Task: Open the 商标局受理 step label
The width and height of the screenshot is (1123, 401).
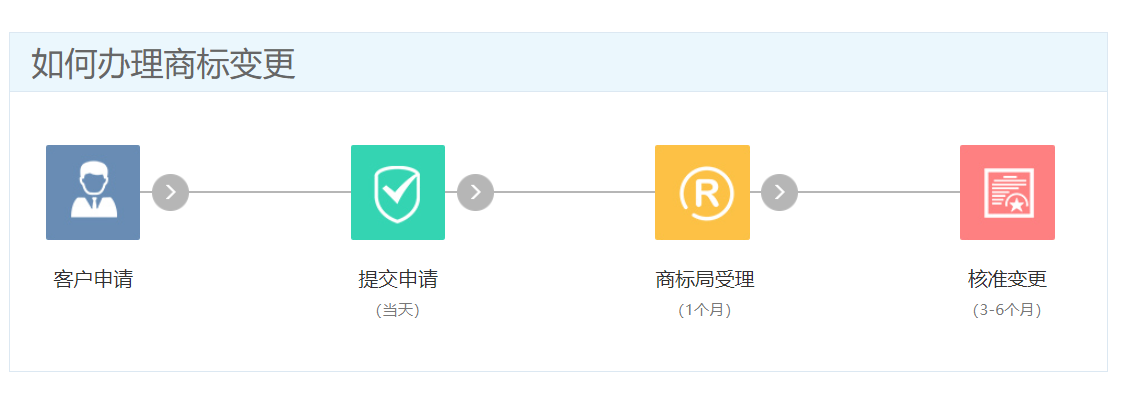Action: 705,280
